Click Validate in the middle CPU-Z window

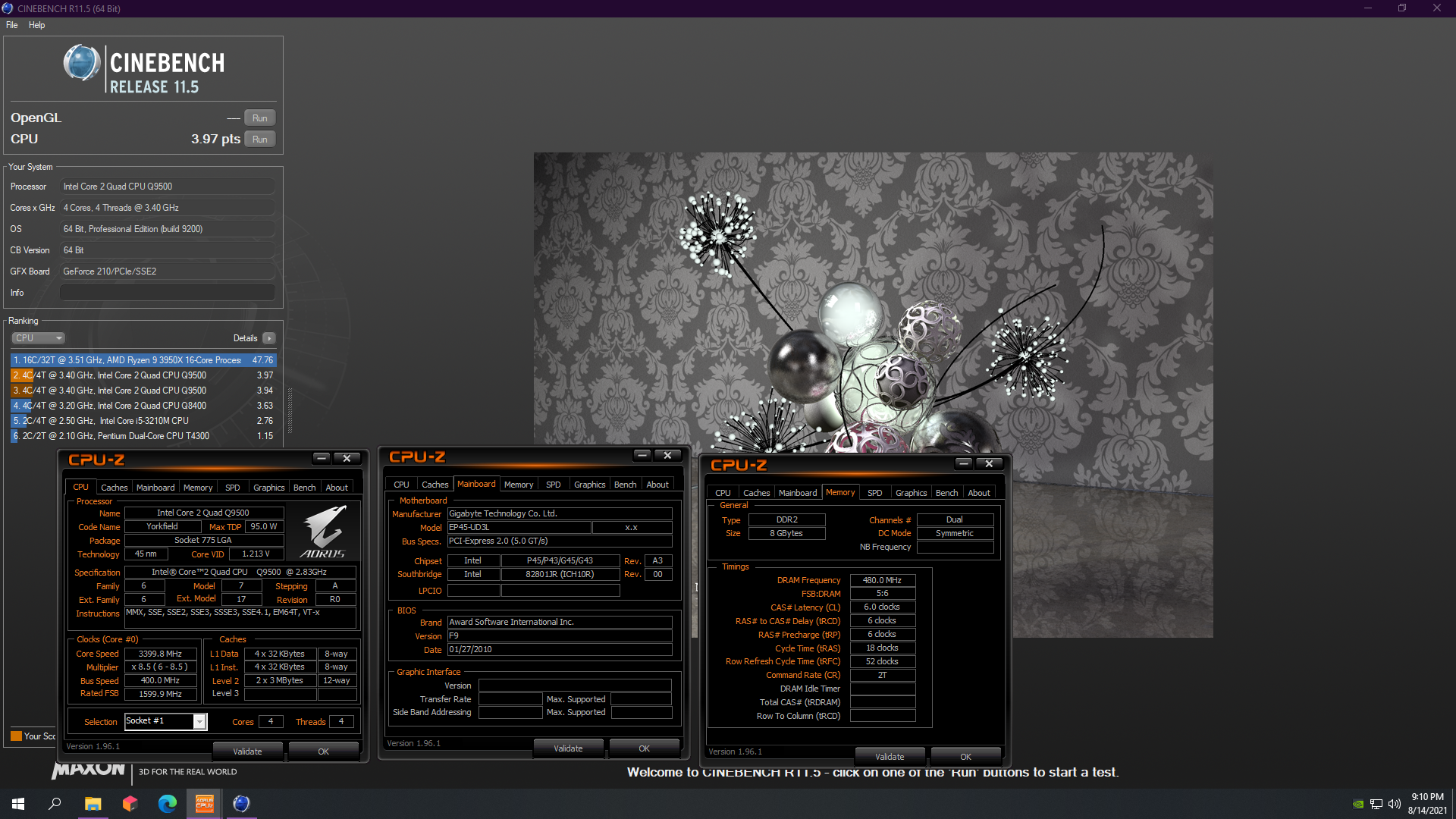569,748
